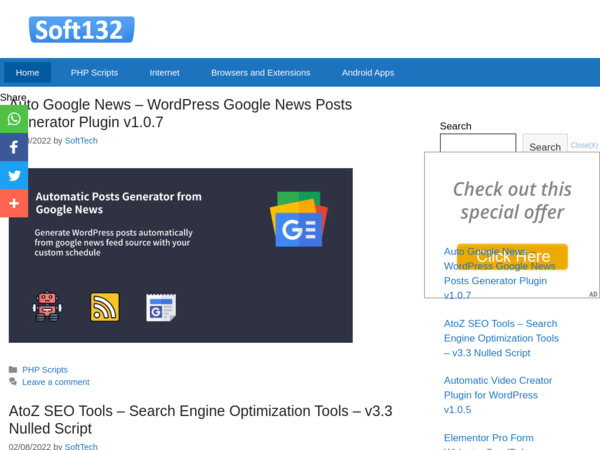Close the ad with Close(X)

(x=584, y=145)
